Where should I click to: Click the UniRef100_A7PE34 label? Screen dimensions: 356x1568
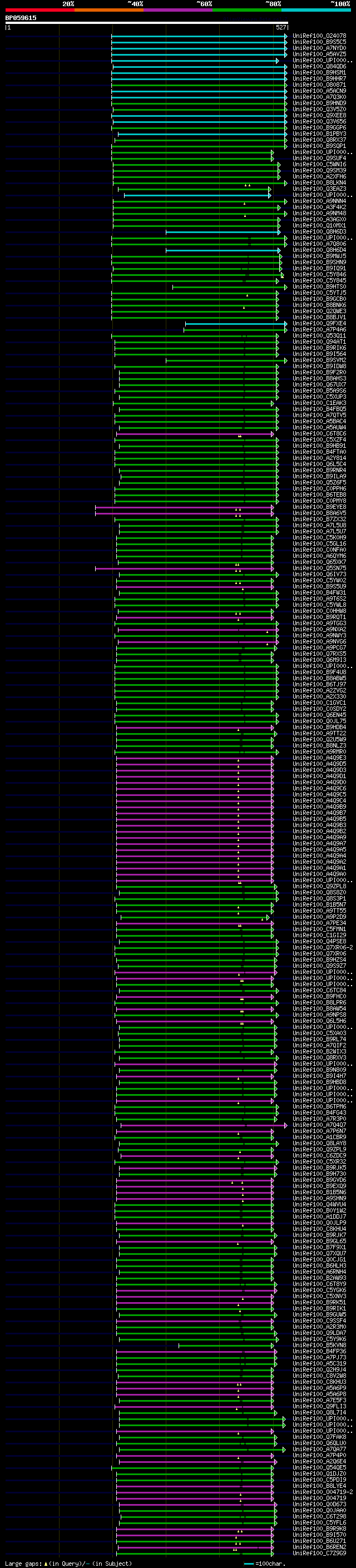(x=319, y=923)
